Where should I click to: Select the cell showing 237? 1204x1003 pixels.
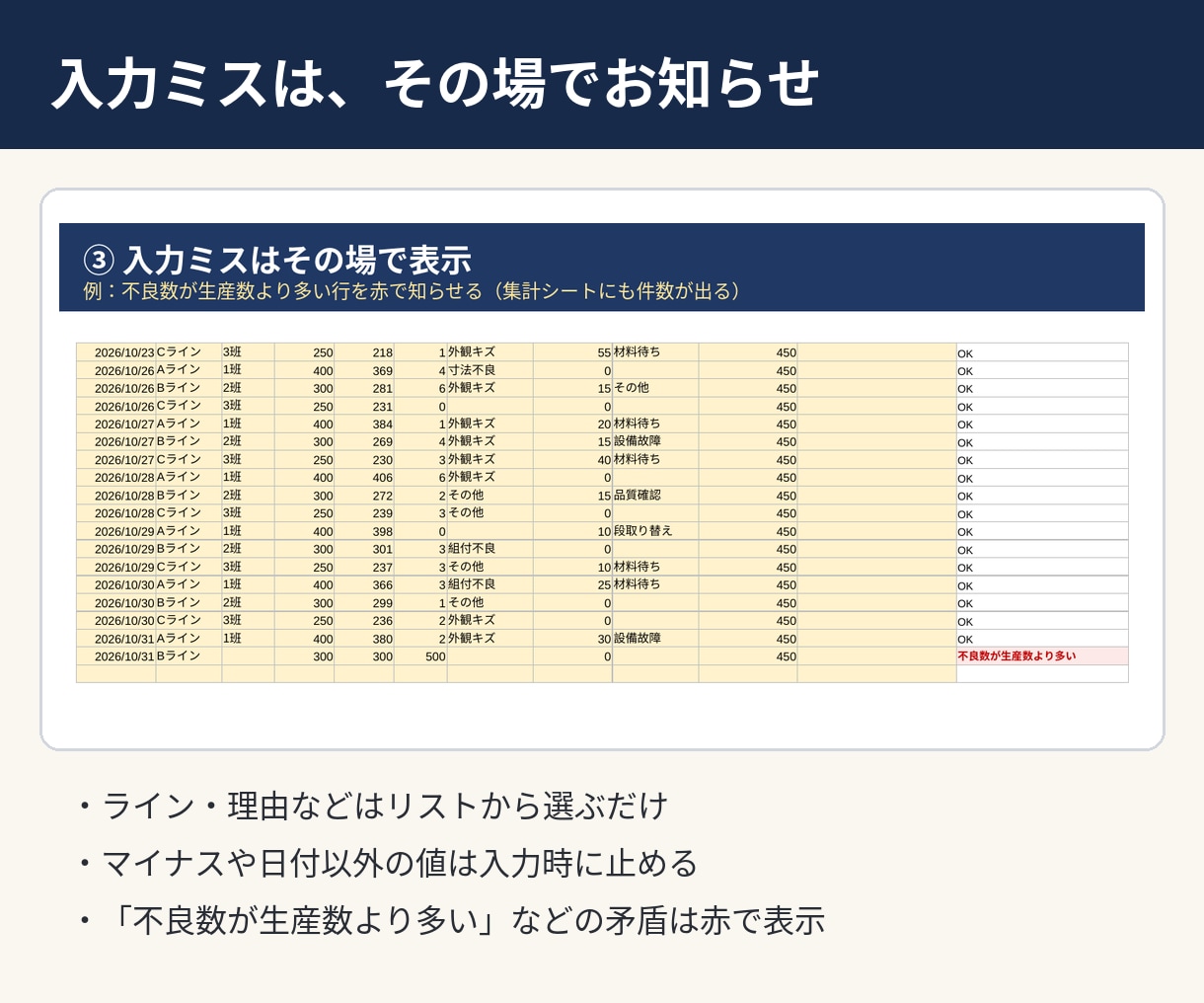pos(364,567)
